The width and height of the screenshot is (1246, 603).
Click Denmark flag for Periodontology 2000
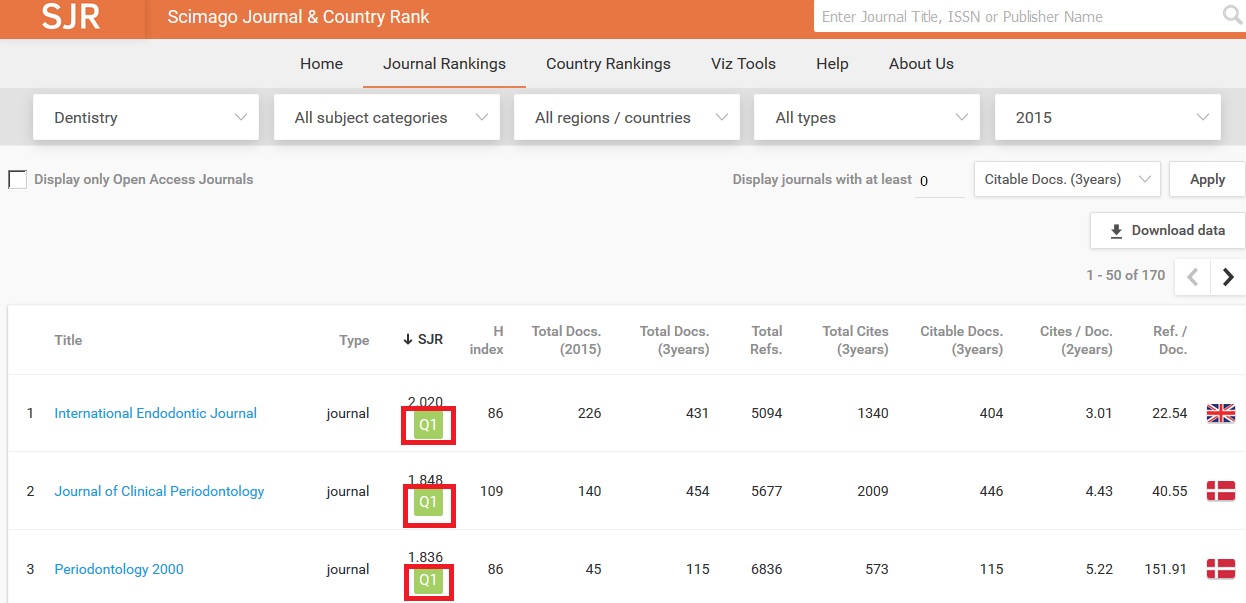click(x=1221, y=569)
